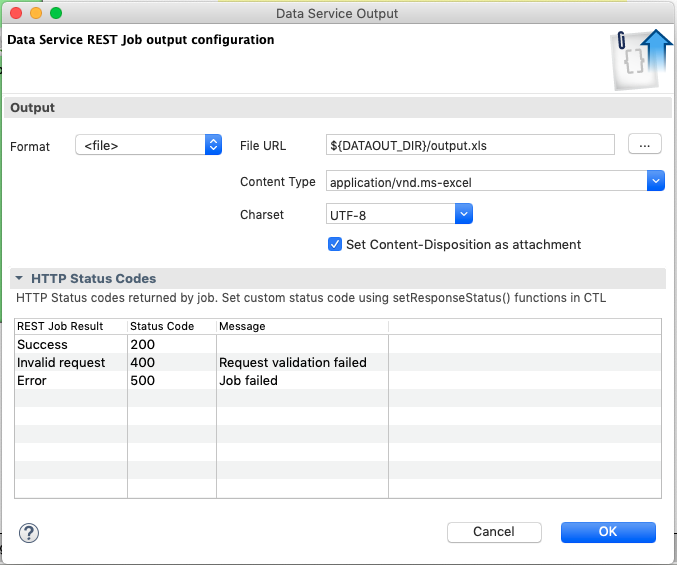
Task: Click the green macOS zoom window button
Action: [x=55, y=13]
